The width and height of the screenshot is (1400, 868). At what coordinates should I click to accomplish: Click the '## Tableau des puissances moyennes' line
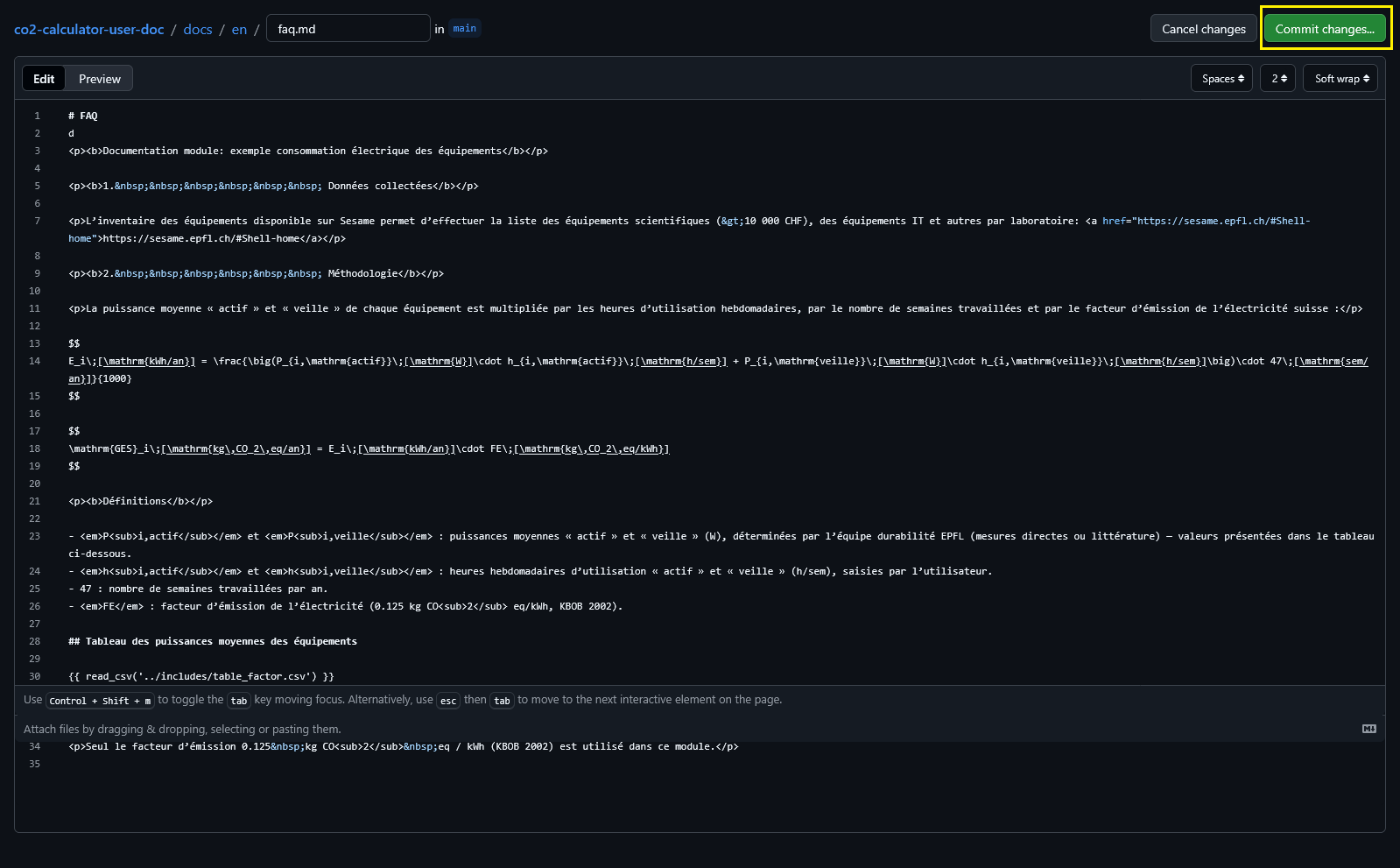pos(213,641)
